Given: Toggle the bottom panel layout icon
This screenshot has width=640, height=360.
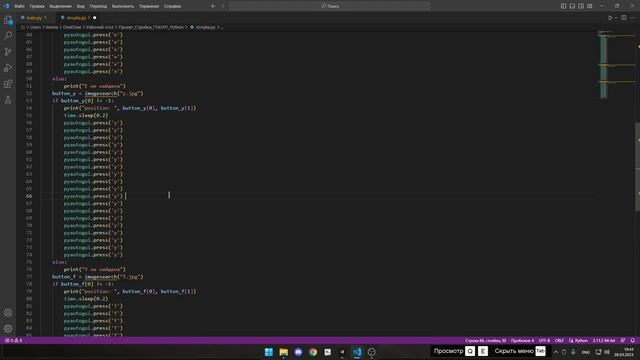Looking at the screenshot, I should (x=572, y=6).
